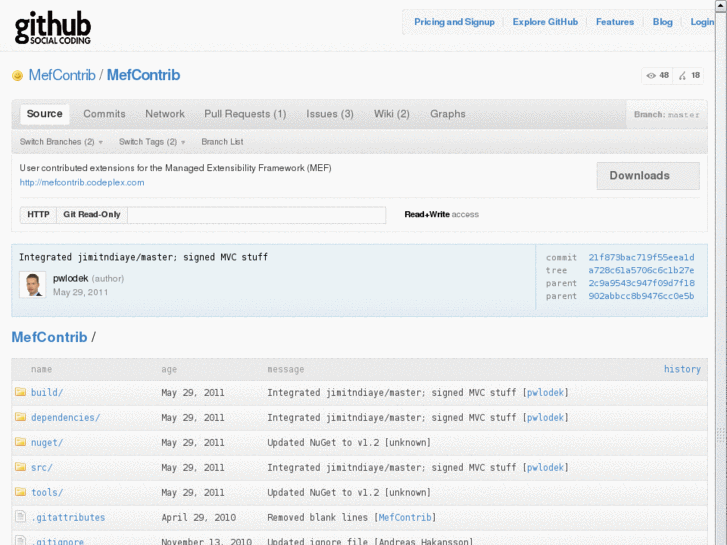727x545 pixels.
Task: Open the tools/ folder
Action: pyautogui.click(x=47, y=493)
